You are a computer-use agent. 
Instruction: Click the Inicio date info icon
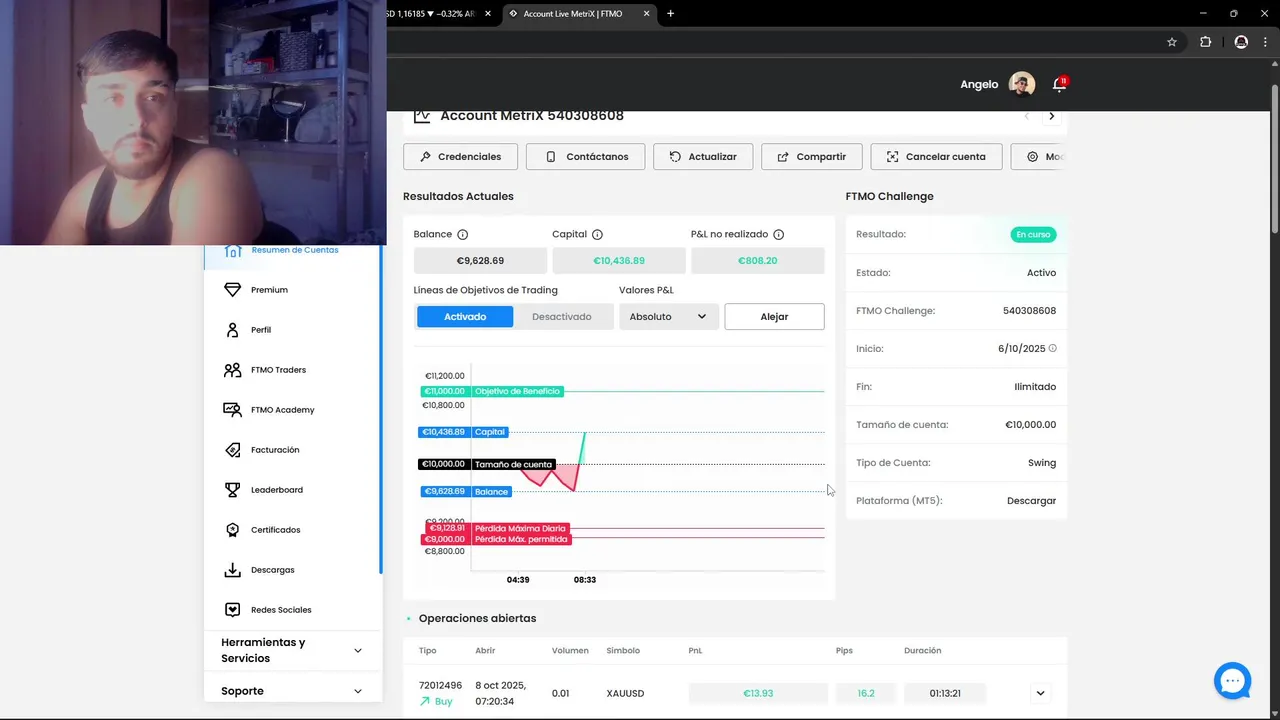click(1052, 349)
